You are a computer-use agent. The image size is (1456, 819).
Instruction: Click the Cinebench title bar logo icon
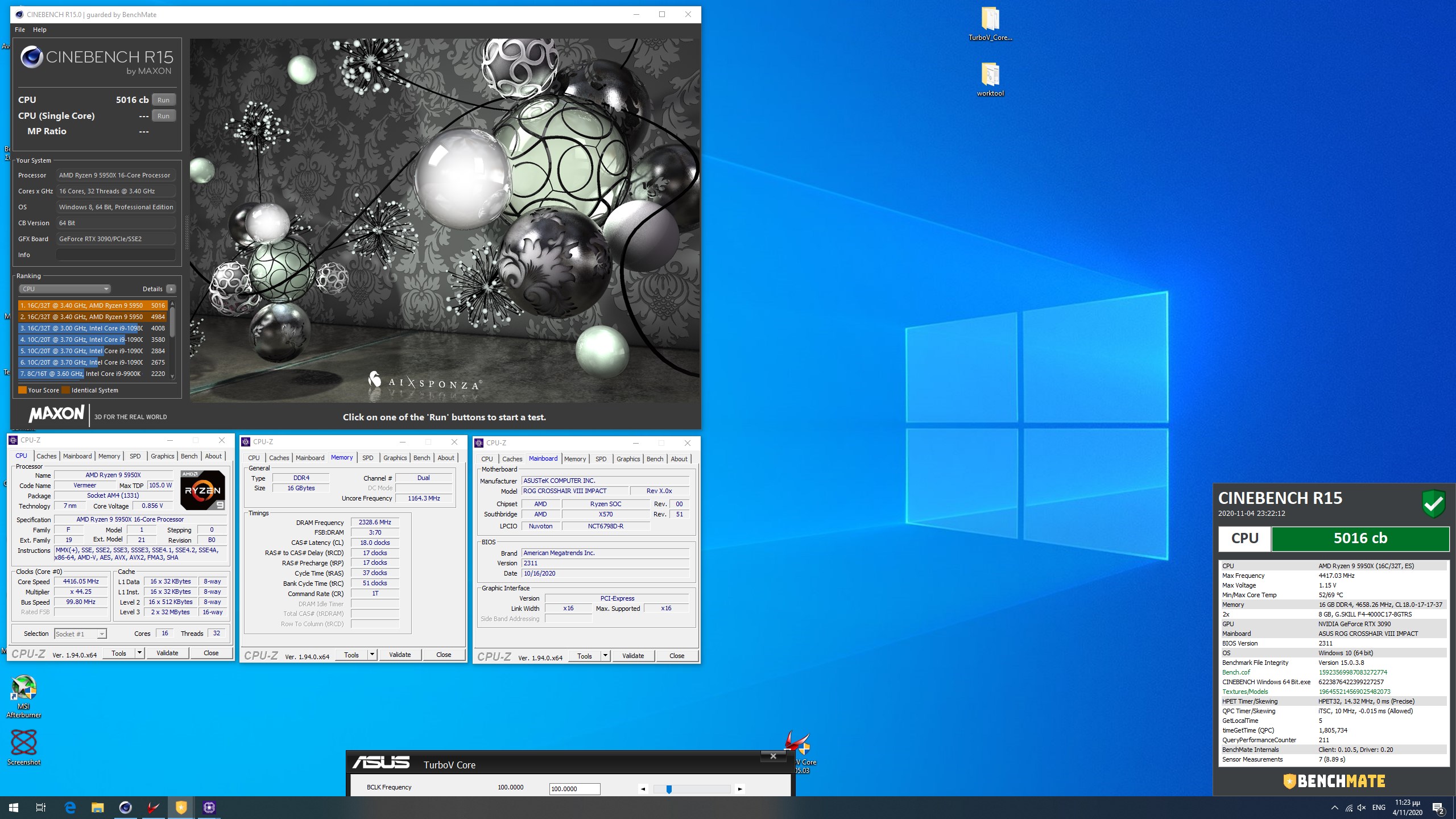coord(19,14)
